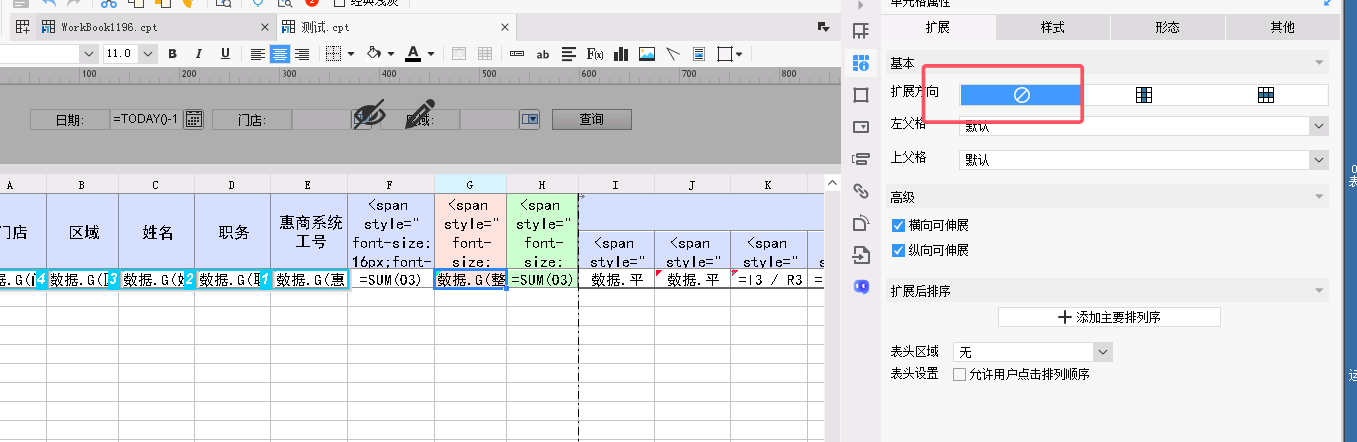Insert a formula using the F(x) icon
This screenshot has width=1357, height=442.
595,54
